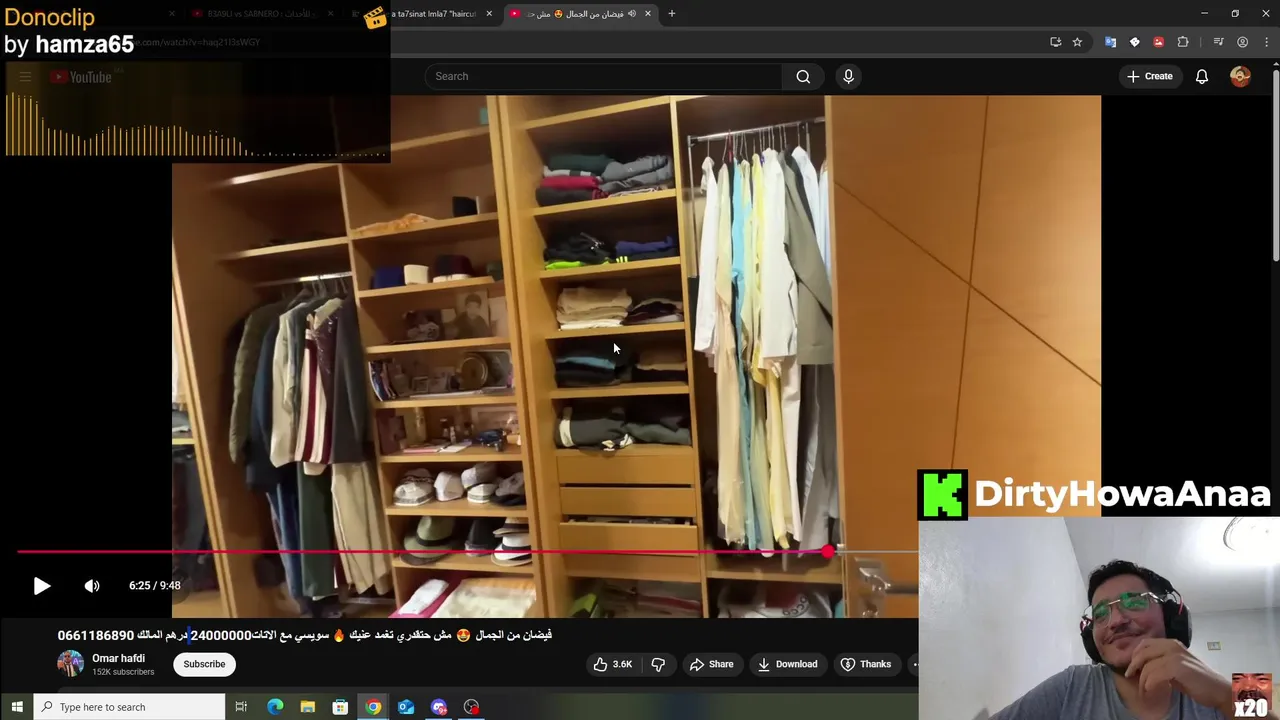
Task: Click the "152K subscribers" text
Action: [123, 672]
